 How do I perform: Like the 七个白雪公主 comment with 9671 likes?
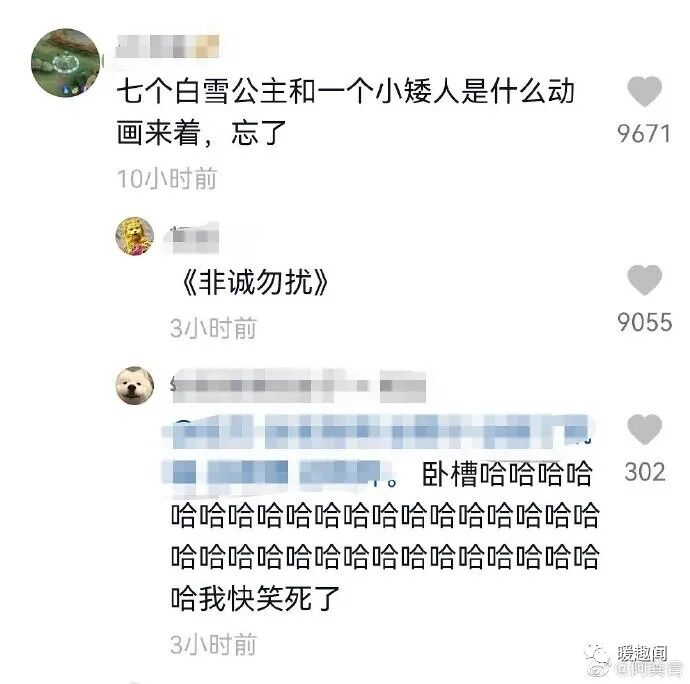[x=644, y=91]
